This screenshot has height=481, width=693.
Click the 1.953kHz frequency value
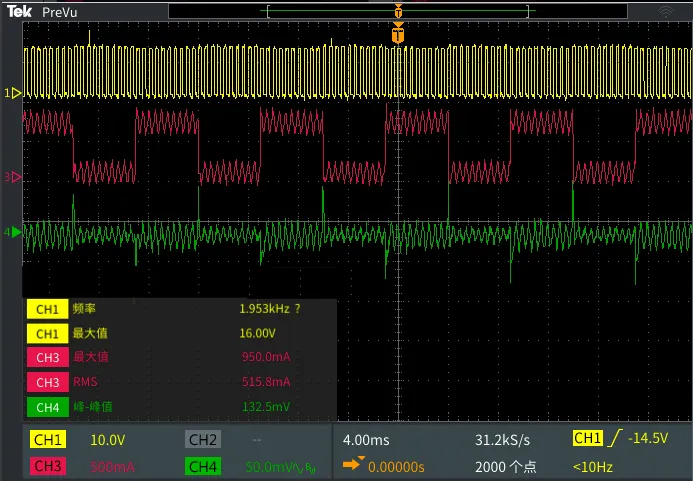pos(264,309)
